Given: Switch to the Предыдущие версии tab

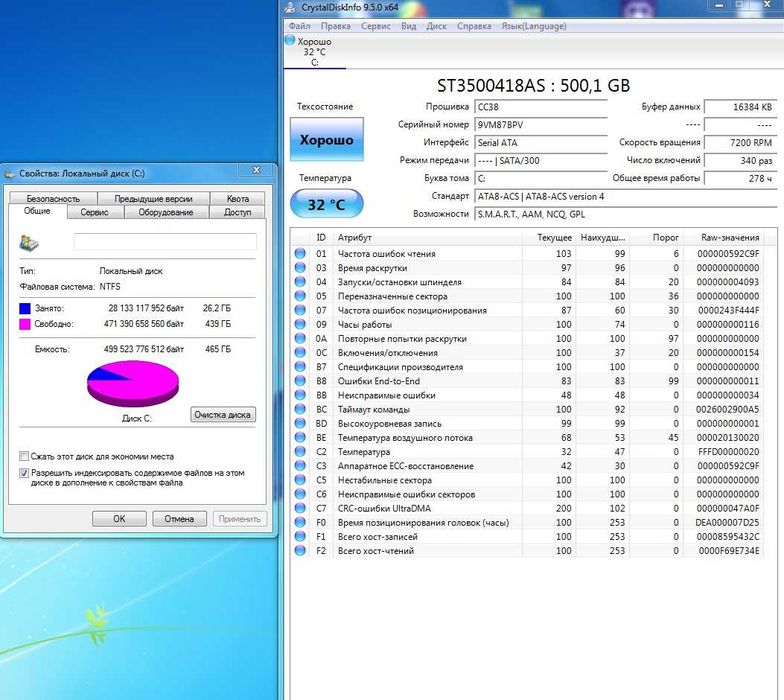Looking at the screenshot, I should point(154,198).
